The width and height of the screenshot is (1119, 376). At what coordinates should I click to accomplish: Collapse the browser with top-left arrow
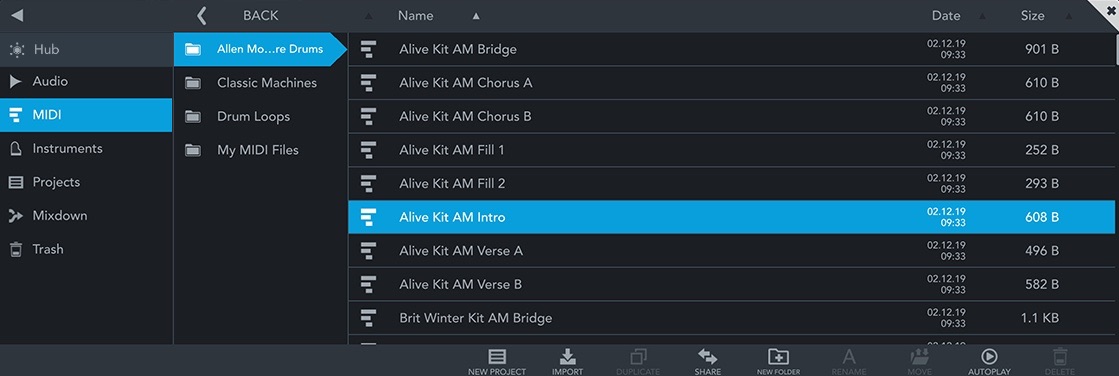click(17, 15)
